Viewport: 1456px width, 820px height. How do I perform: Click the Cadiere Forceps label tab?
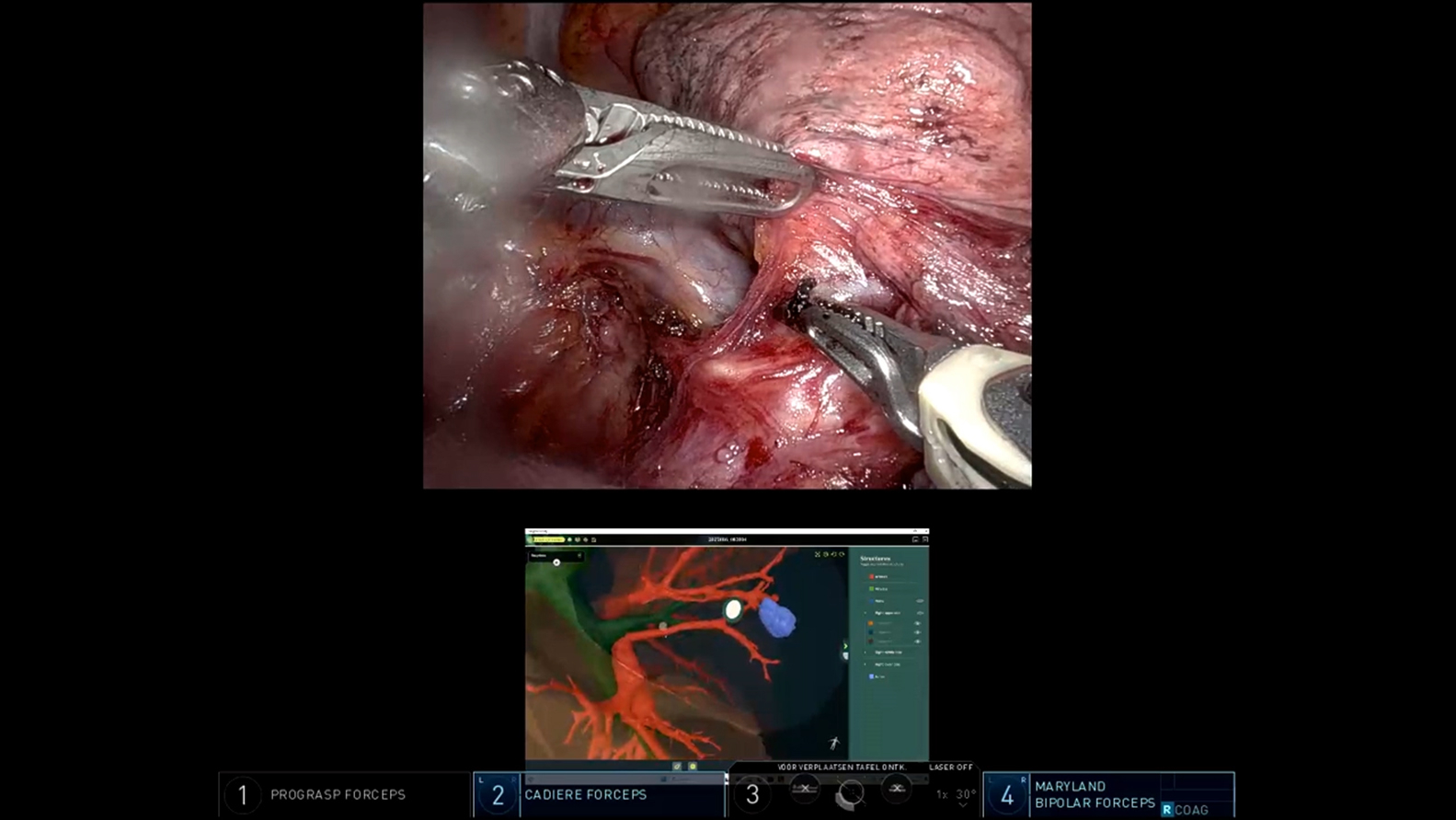[585, 794]
